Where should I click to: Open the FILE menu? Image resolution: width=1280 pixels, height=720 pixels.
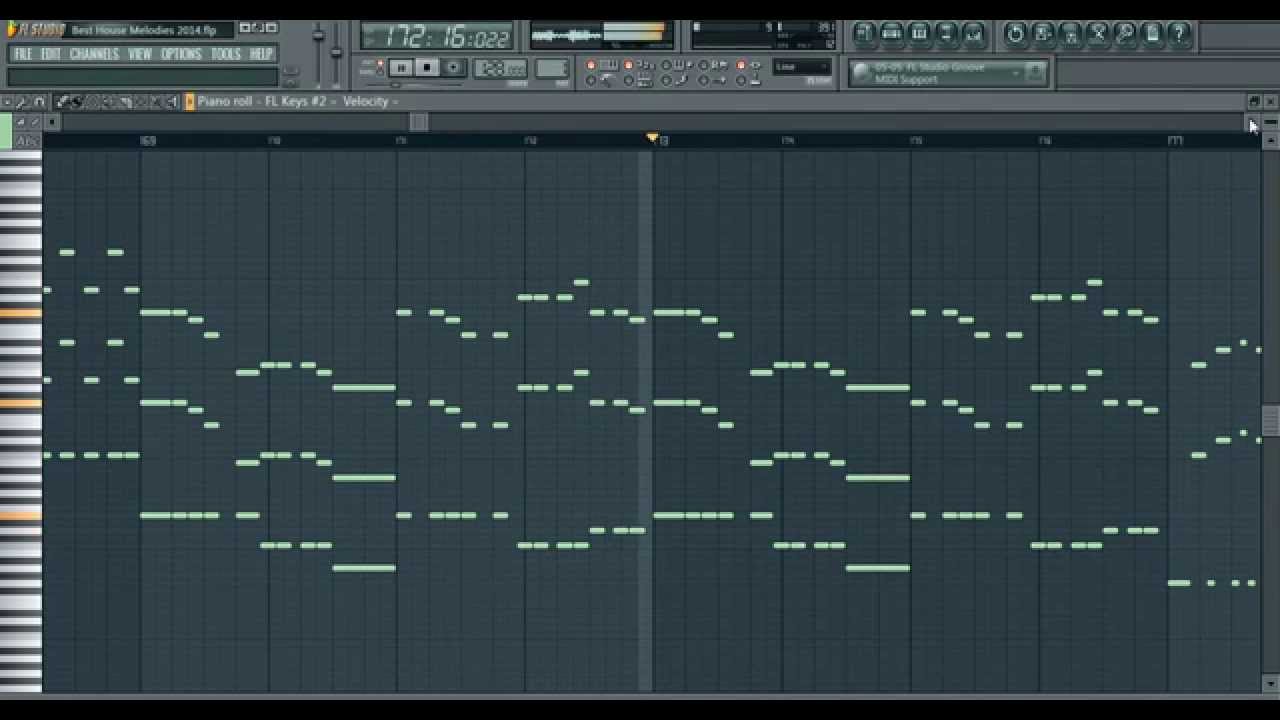(x=23, y=54)
